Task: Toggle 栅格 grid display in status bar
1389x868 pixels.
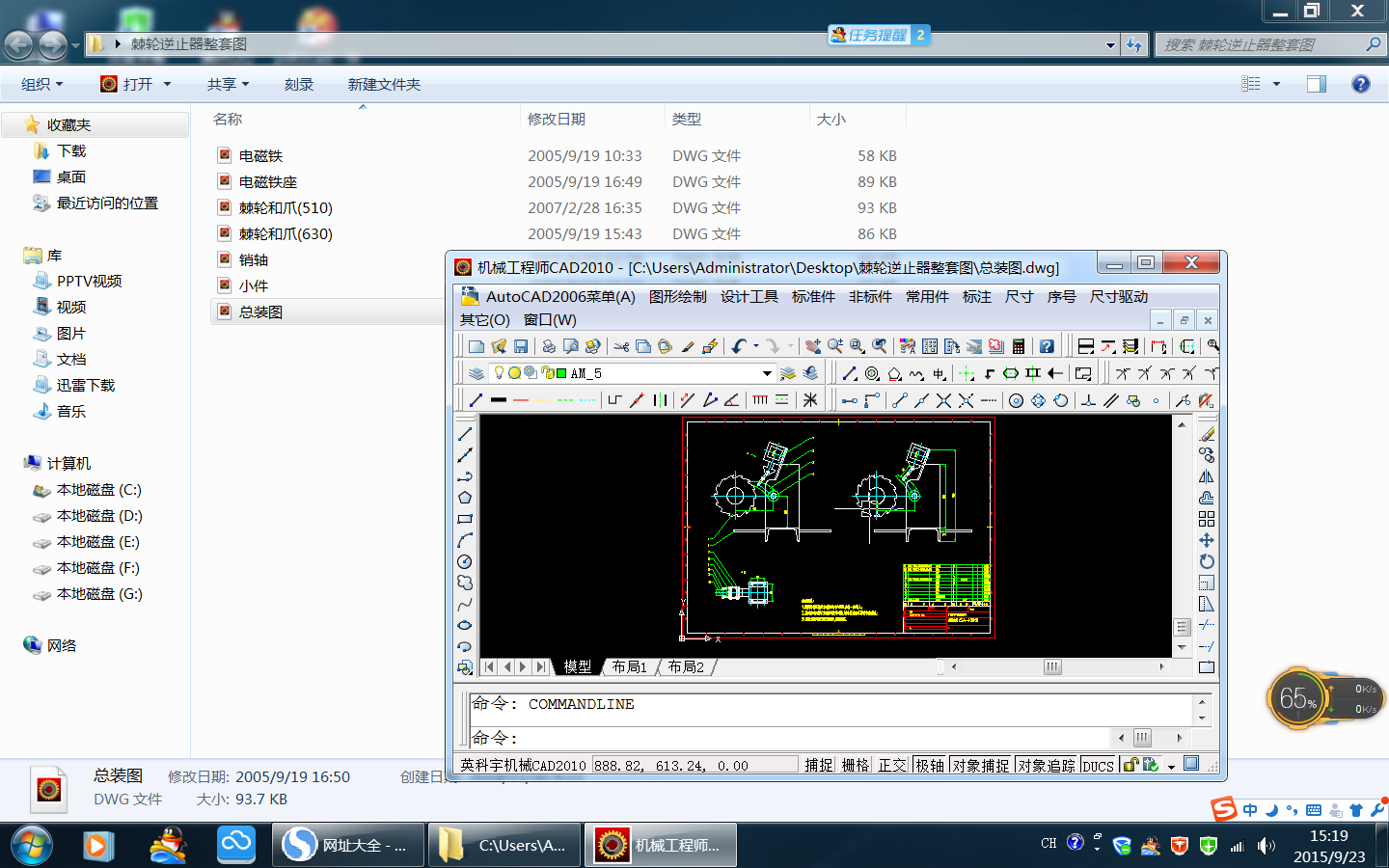Action: tap(856, 765)
